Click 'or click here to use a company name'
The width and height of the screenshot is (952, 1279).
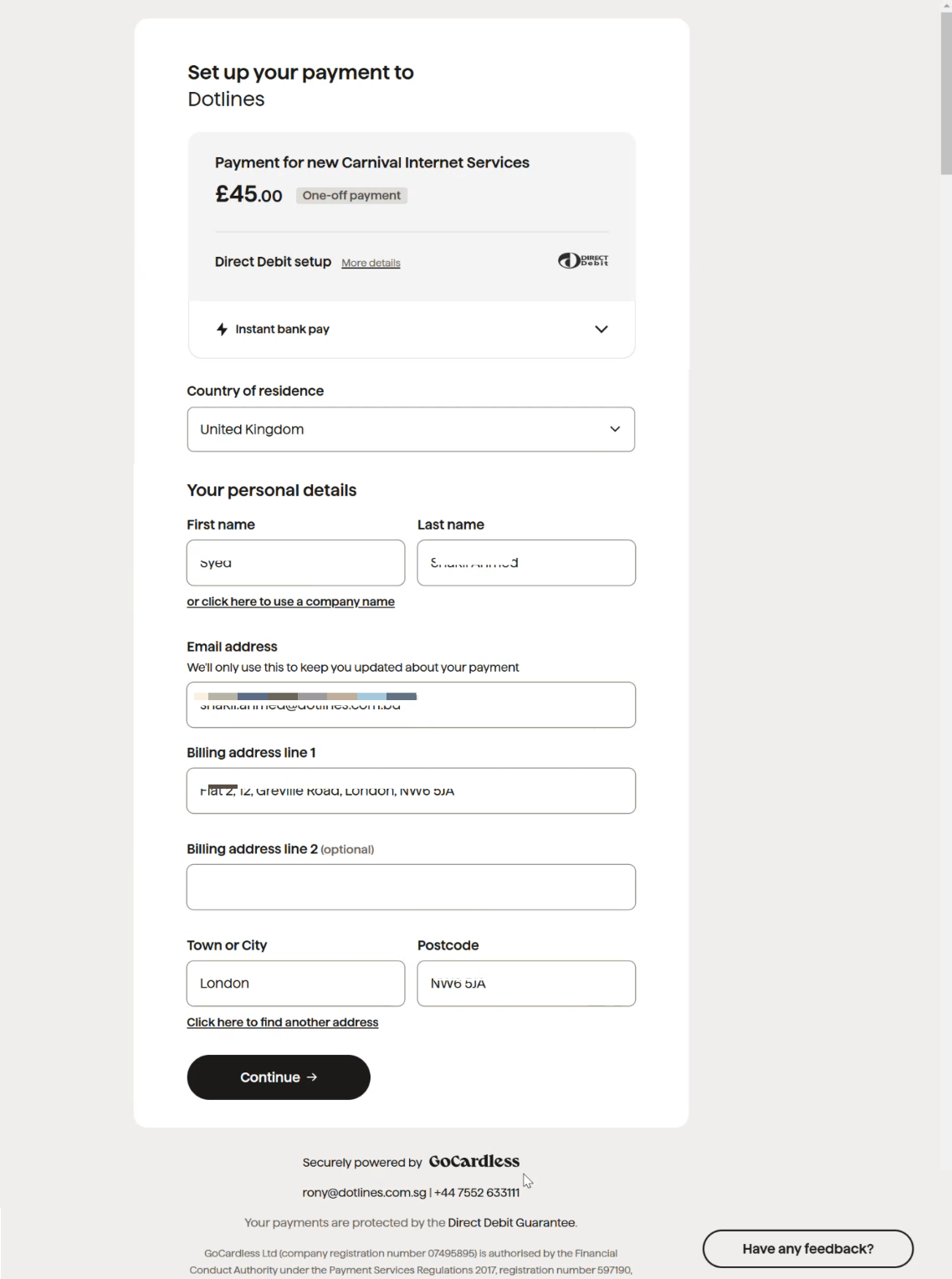pos(290,601)
